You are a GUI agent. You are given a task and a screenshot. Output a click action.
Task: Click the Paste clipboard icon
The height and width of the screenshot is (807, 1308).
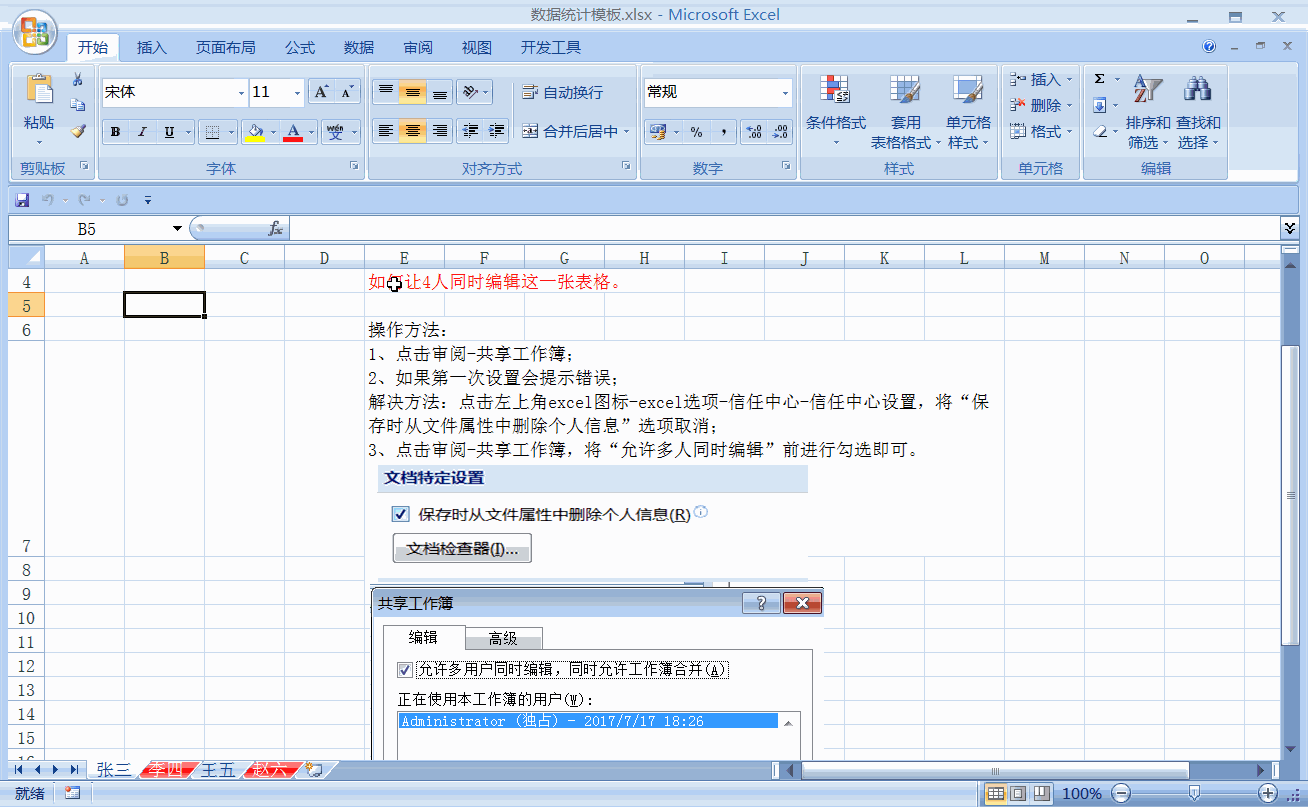[39, 90]
